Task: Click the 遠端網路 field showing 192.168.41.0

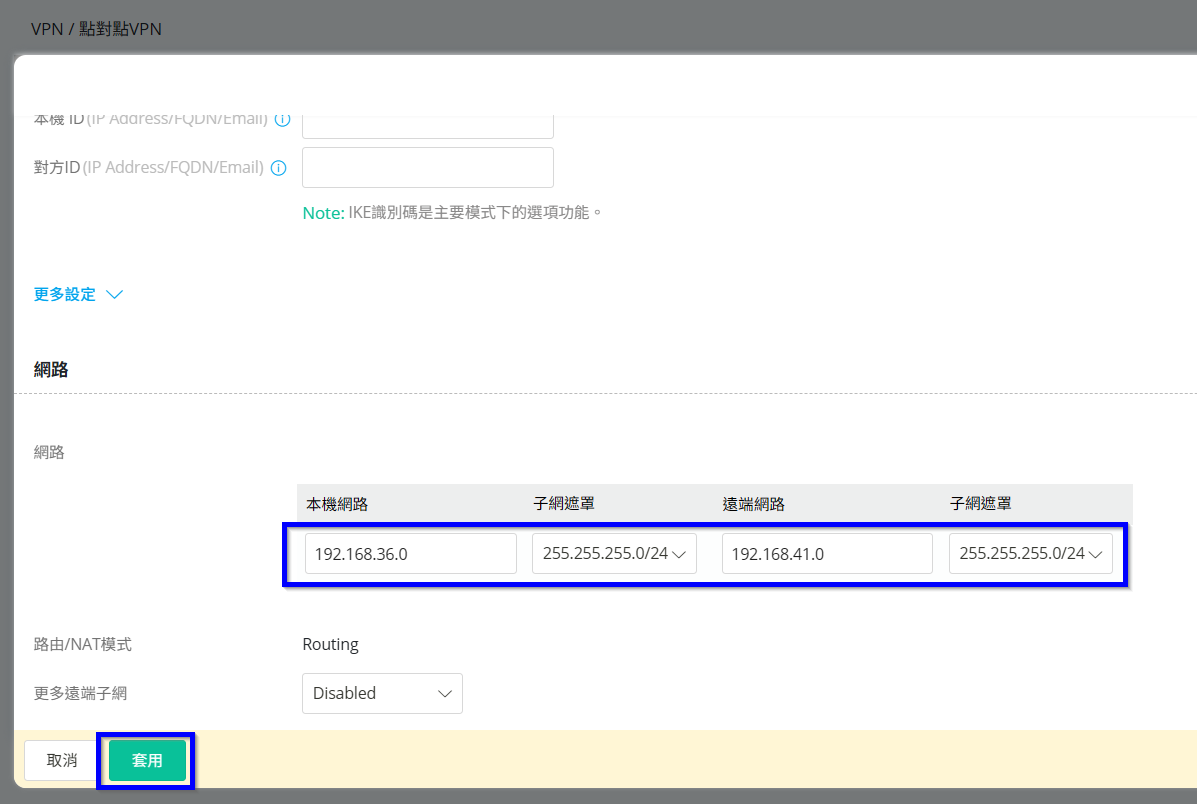Action: (x=826, y=553)
